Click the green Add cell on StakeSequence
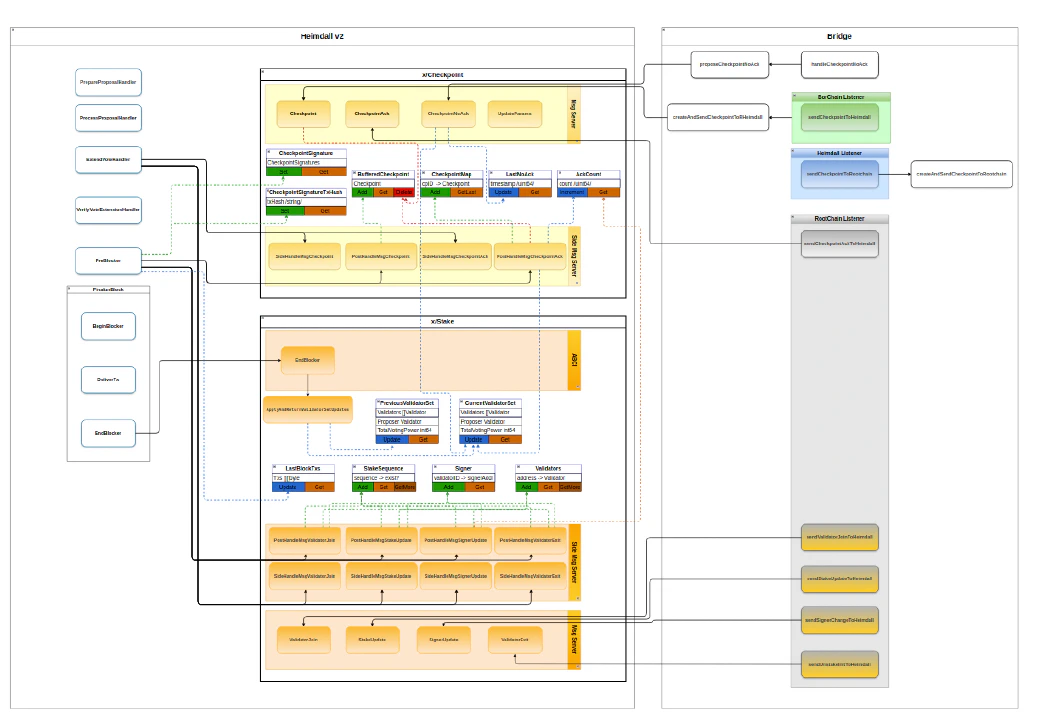1038x722 pixels. pos(364,487)
